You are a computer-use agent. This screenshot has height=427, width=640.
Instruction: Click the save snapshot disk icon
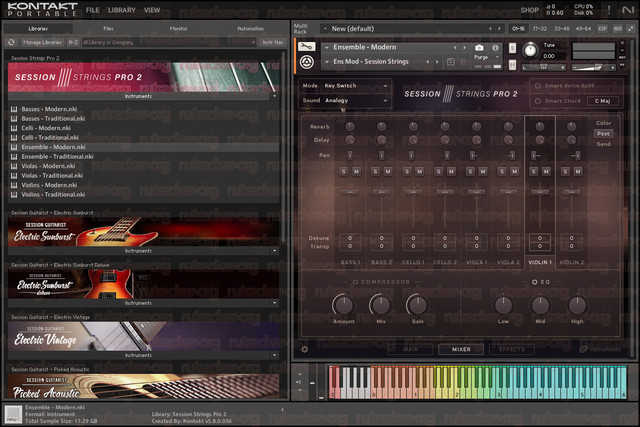pos(451,62)
